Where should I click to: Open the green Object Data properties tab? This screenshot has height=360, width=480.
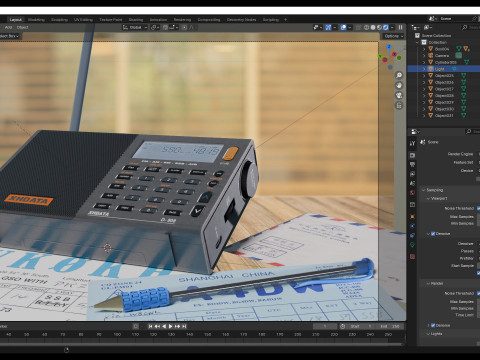[x=412, y=245]
